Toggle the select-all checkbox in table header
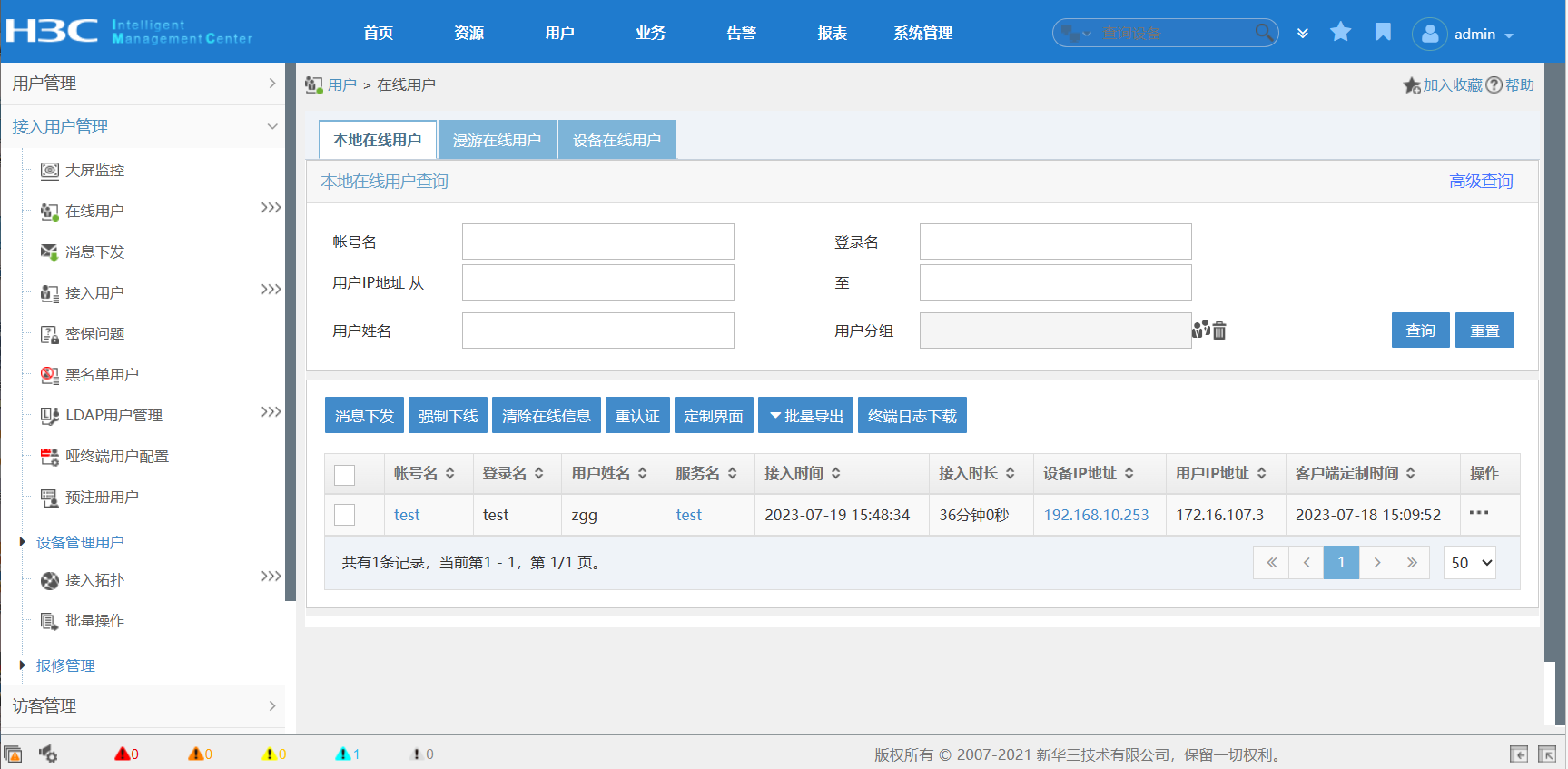This screenshot has height=769, width=1568. pyautogui.click(x=345, y=475)
